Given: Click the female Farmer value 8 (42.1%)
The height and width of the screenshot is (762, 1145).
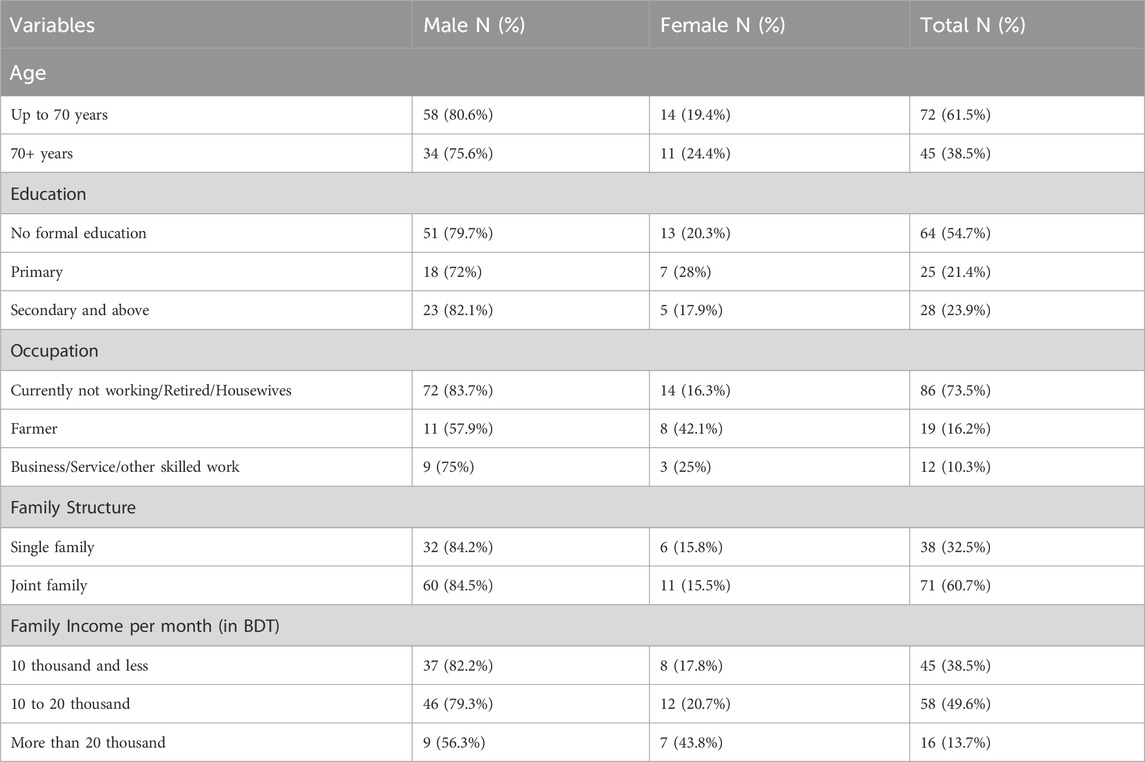Looking at the screenshot, I should [694, 428].
